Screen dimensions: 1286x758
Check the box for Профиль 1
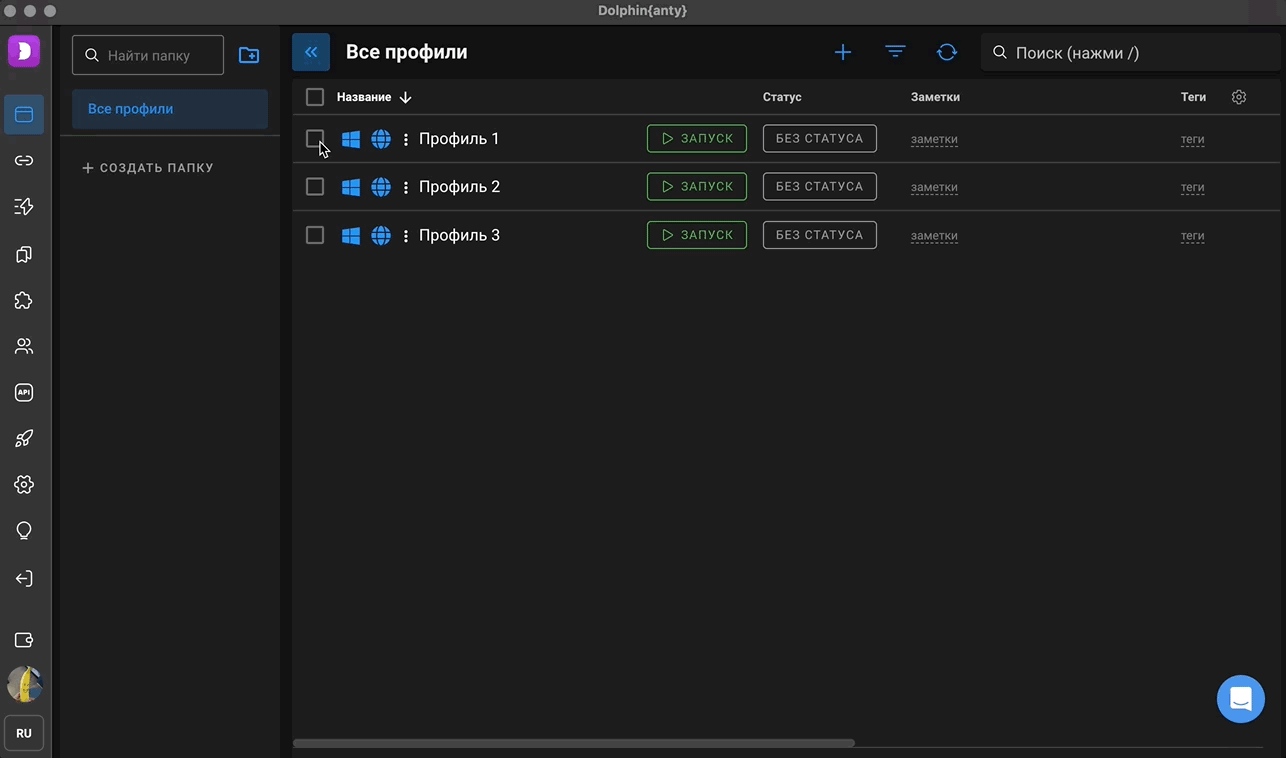[x=315, y=138]
